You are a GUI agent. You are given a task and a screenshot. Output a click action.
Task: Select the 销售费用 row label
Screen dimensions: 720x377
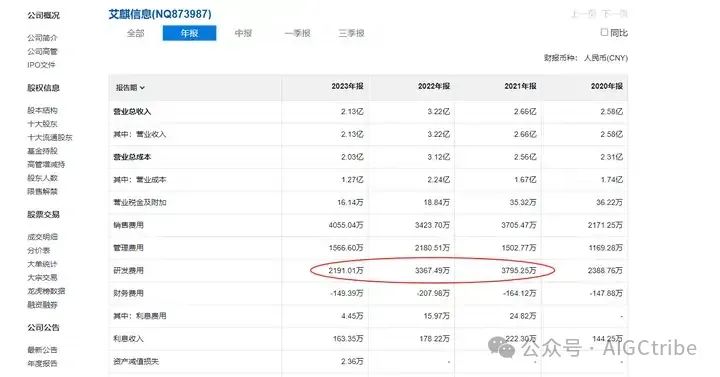tap(129, 225)
